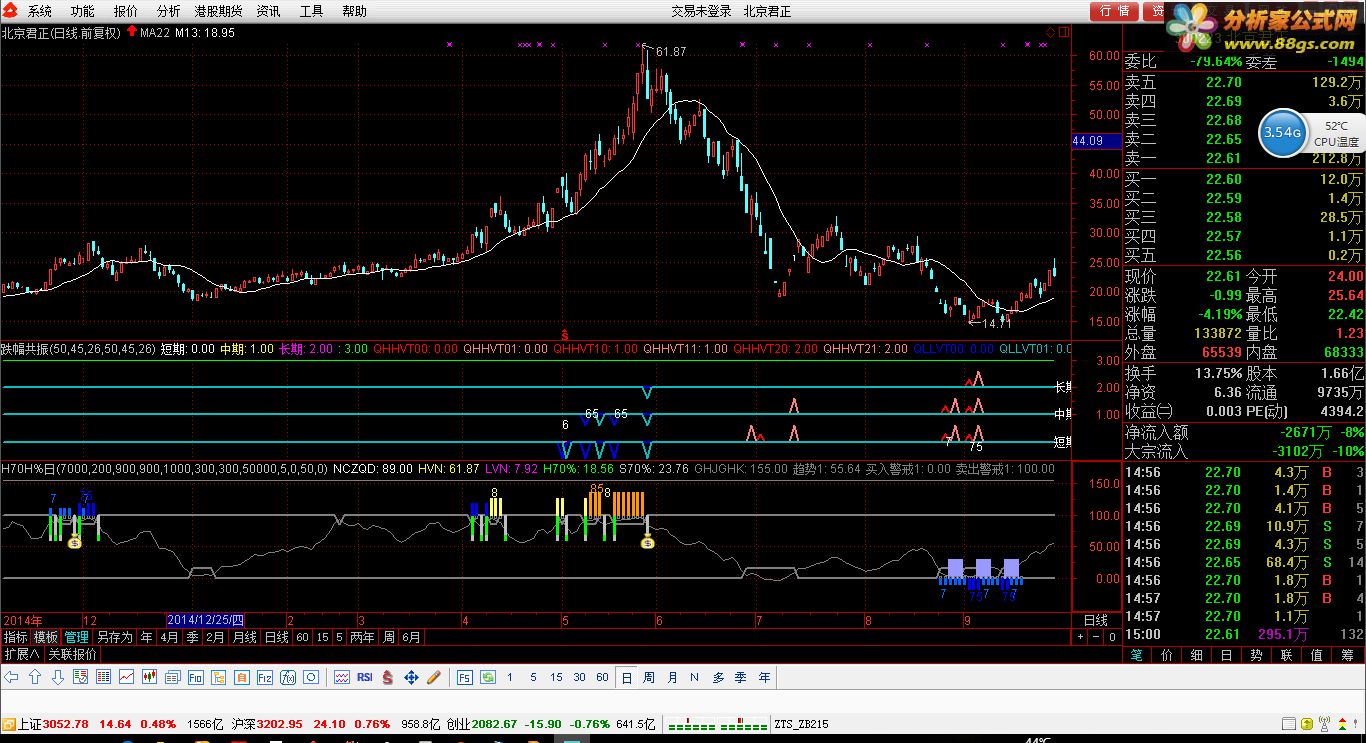Image resolution: width=1366 pixels, height=743 pixels.
Task: Switch chart period to 日线 in period row
Action: pyautogui.click(x=276, y=637)
